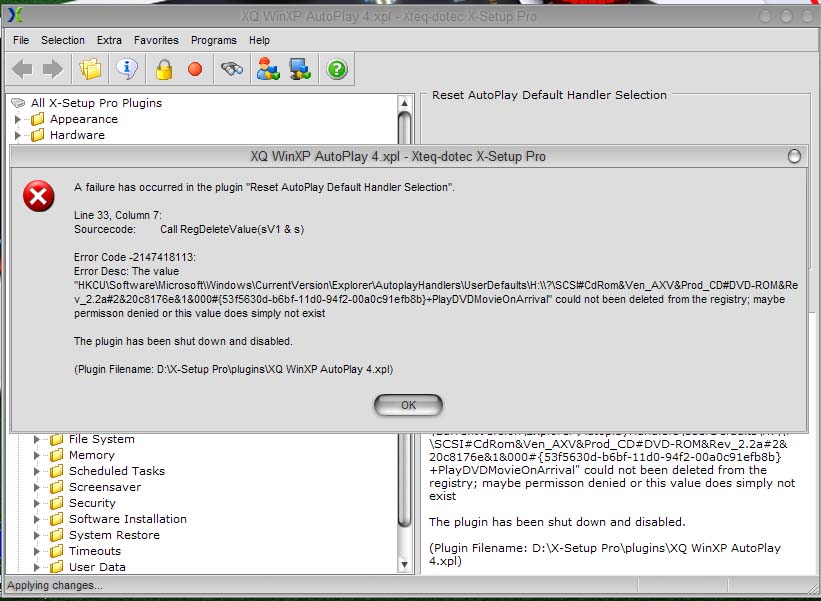Click the networked computers toolbar icon
Viewport: 821px width, 601px height.
point(300,69)
